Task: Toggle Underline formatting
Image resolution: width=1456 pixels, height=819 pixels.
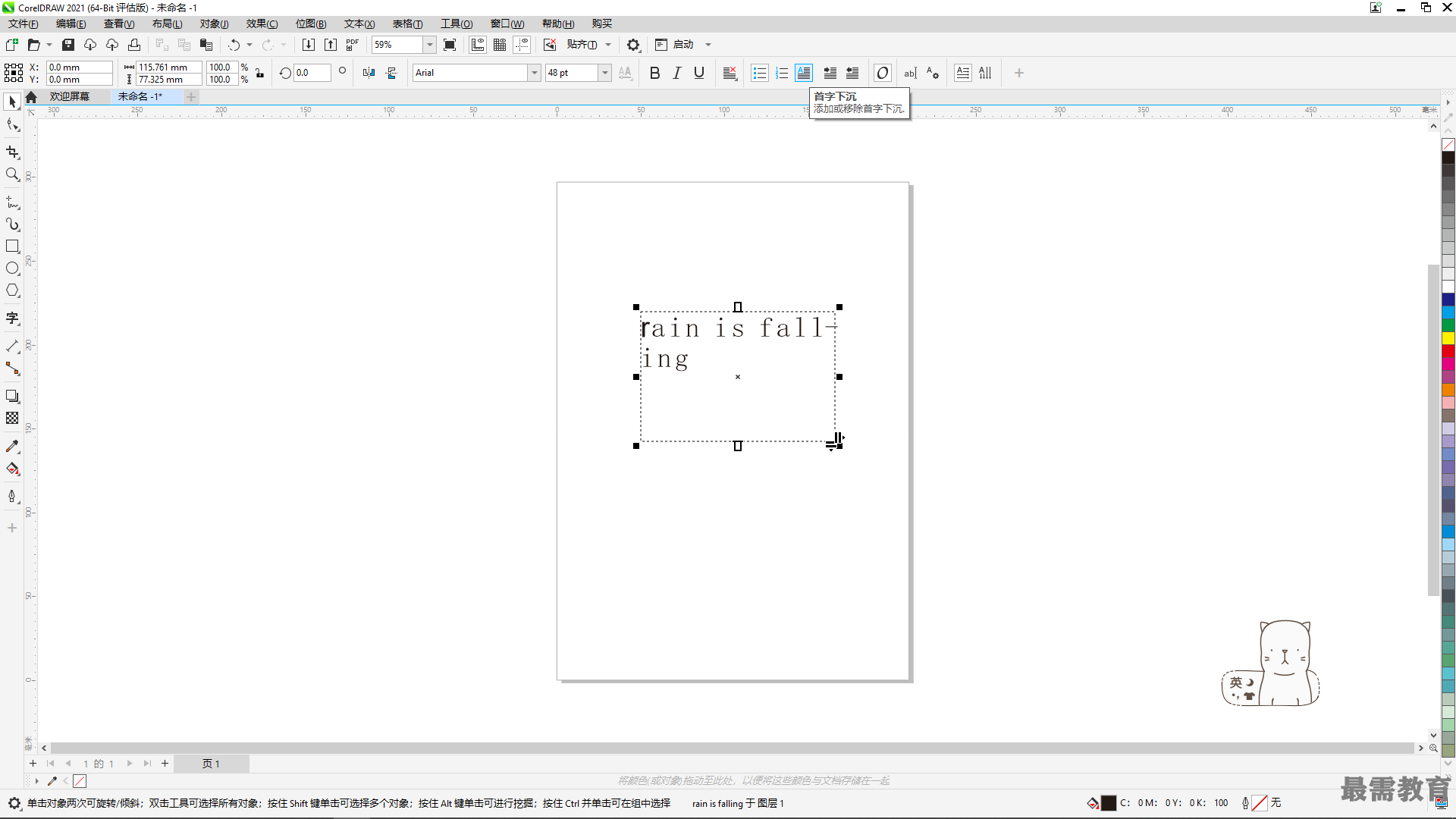Action: click(x=699, y=73)
